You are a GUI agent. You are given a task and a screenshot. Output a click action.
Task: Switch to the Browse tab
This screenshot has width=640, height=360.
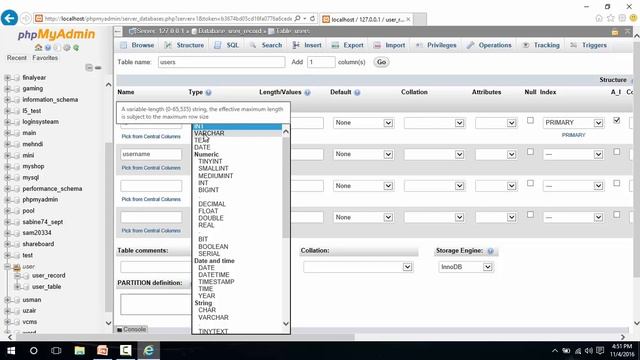(x=137, y=45)
